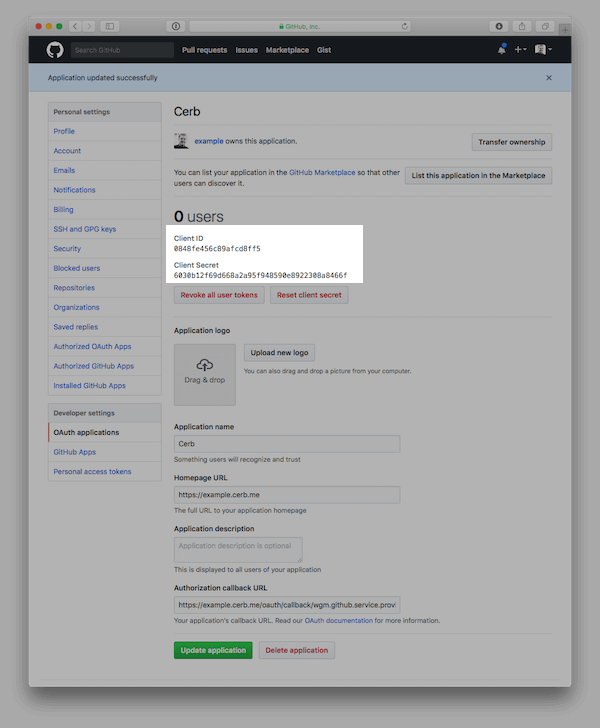
Task: Go back with Safari back arrow
Action: coord(75,26)
